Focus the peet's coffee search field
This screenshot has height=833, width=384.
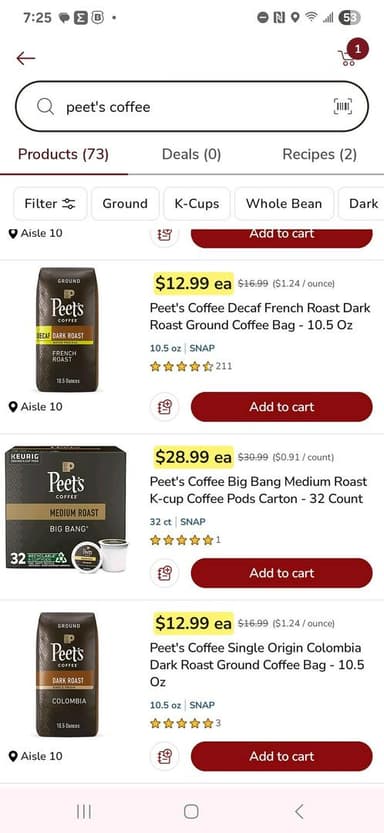click(x=192, y=107)
